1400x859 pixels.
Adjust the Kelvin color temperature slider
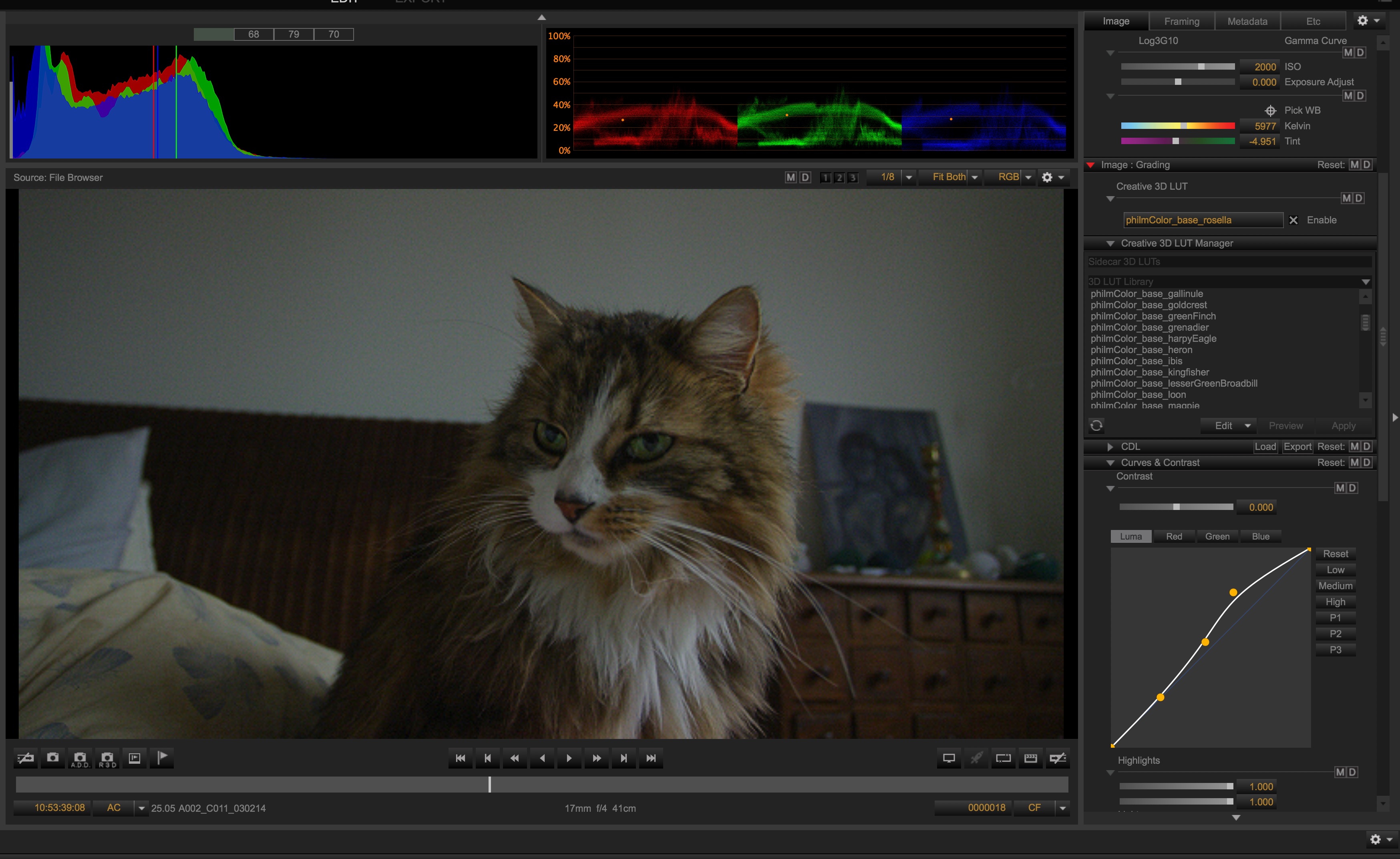[1177, 126]
